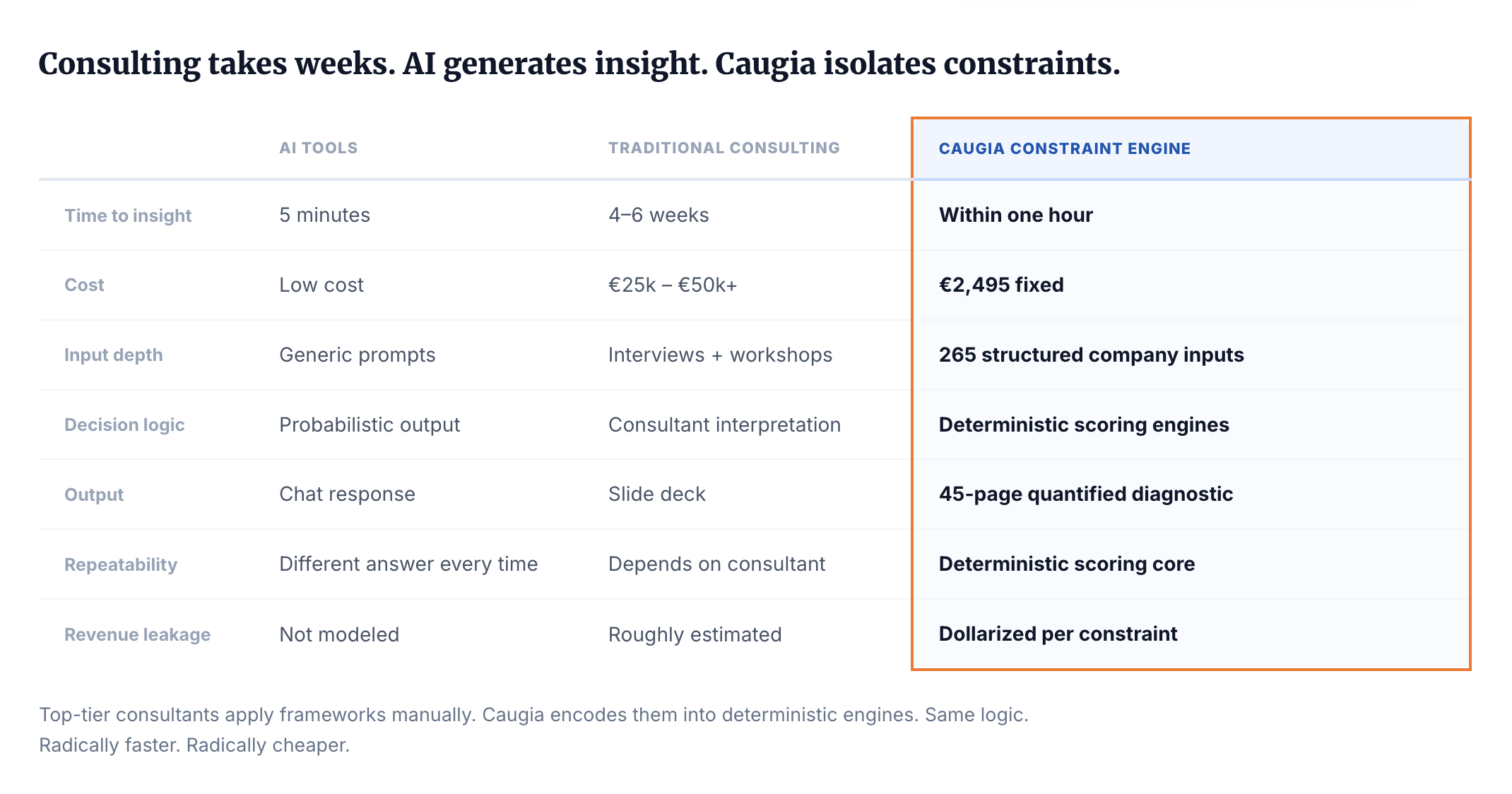This screenshot has width=1512, height=794.
Task: Click the main headline about consulting
Action: (x=579, y=64)
